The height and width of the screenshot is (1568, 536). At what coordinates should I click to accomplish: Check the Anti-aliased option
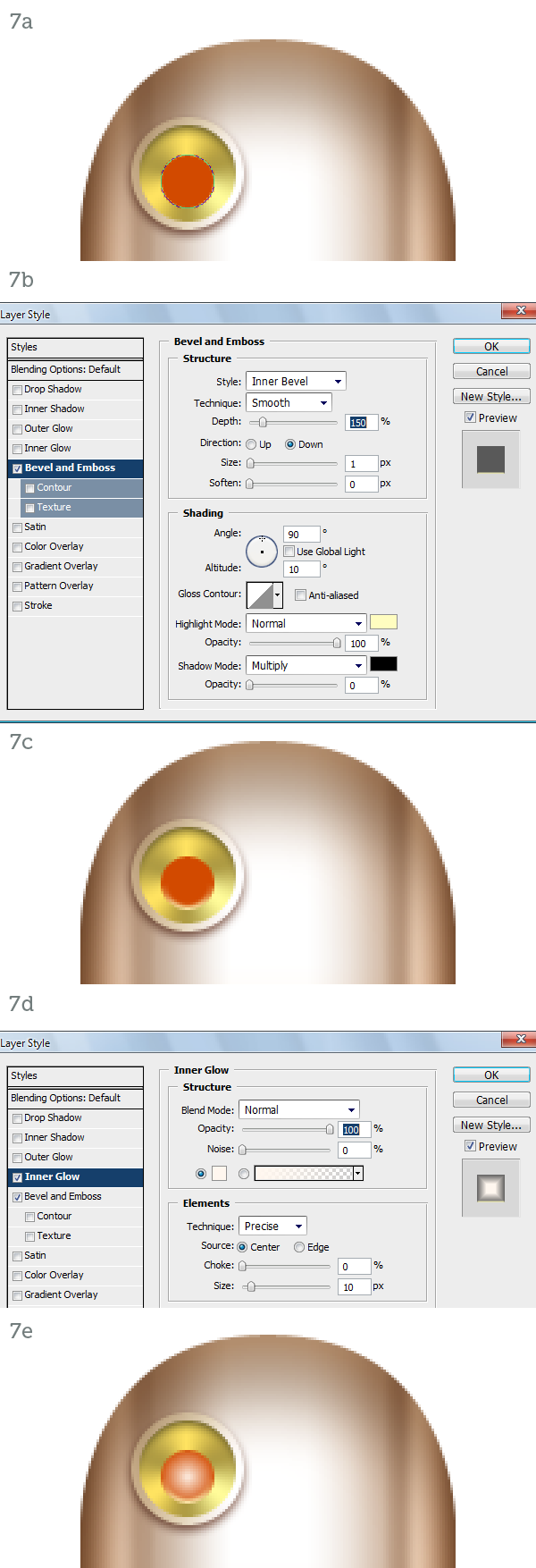300,595
